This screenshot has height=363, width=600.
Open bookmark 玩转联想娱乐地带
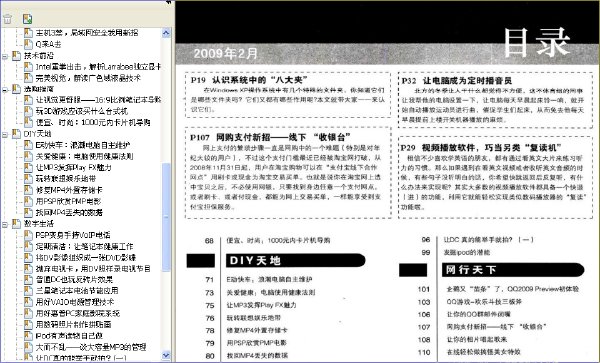tap(65, 179)
